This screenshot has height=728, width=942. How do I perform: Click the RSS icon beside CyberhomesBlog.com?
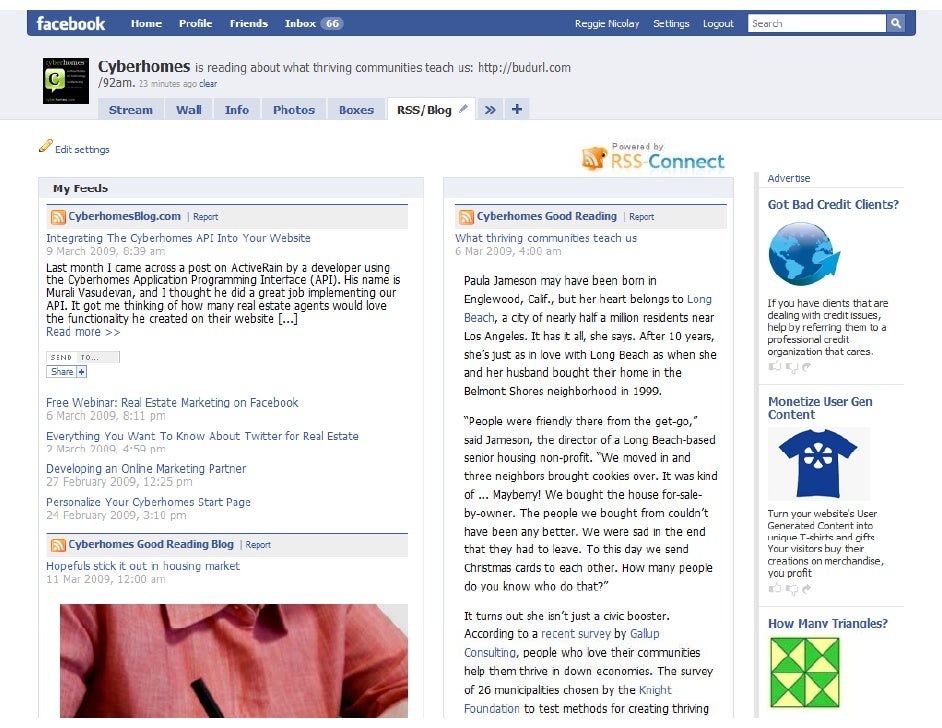tap(58, 217)
